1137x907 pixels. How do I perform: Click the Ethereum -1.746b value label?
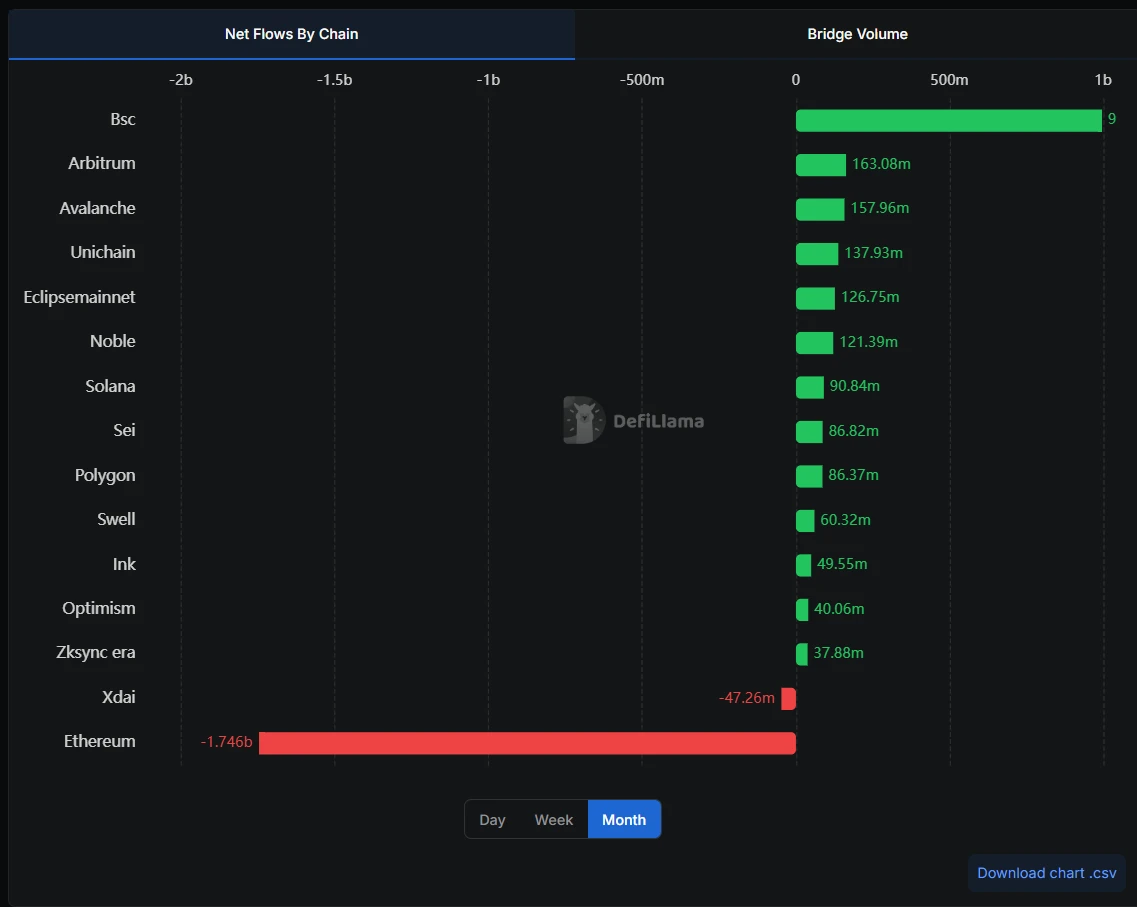click(226, 743)
